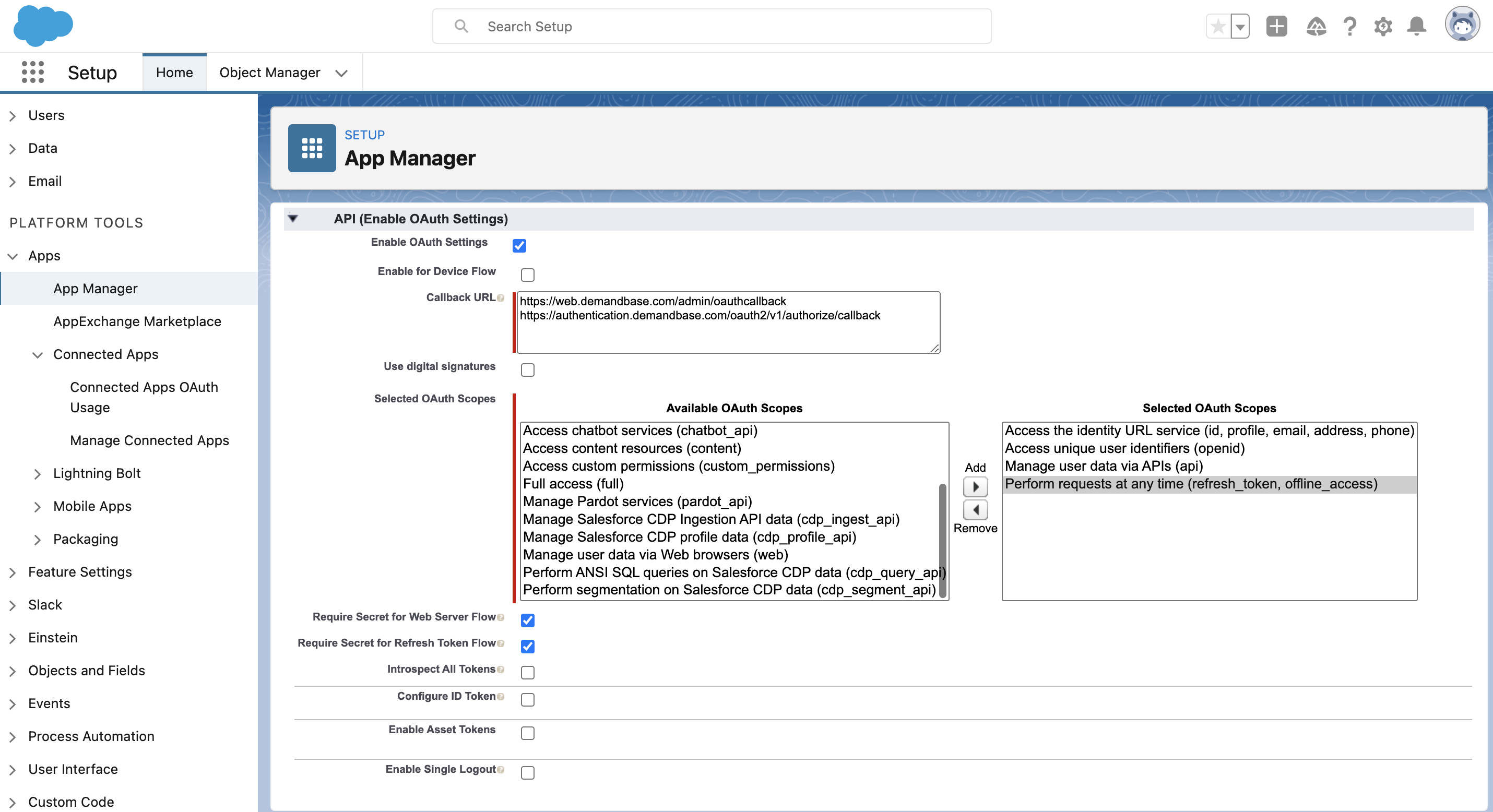Image resolution: width=1493 pixels, height=812 pixels.
Task: Switch to the Home tab
Action: click(x=174, y=73)
